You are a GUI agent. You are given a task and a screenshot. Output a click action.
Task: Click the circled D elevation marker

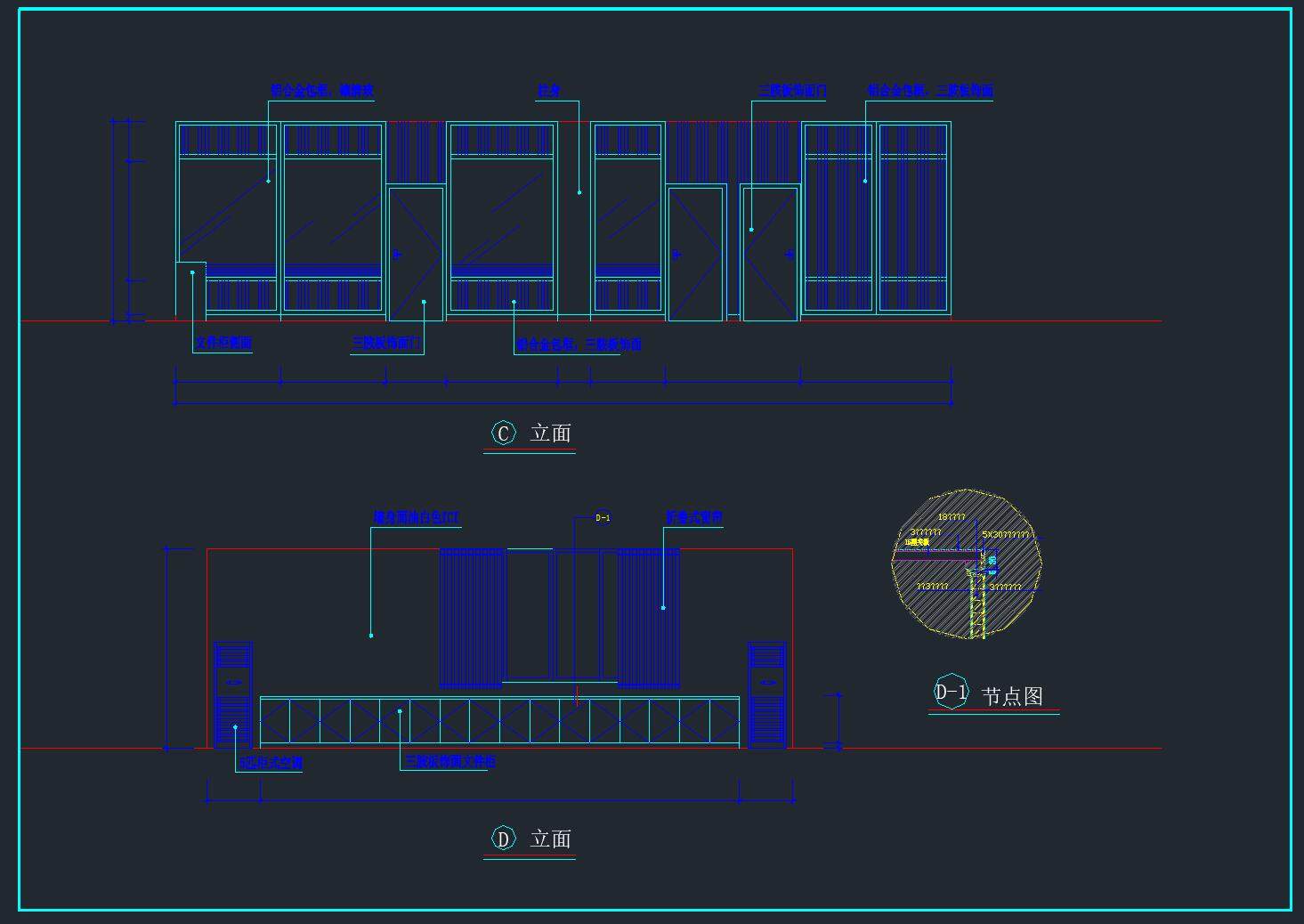click(x=503, y=839)
